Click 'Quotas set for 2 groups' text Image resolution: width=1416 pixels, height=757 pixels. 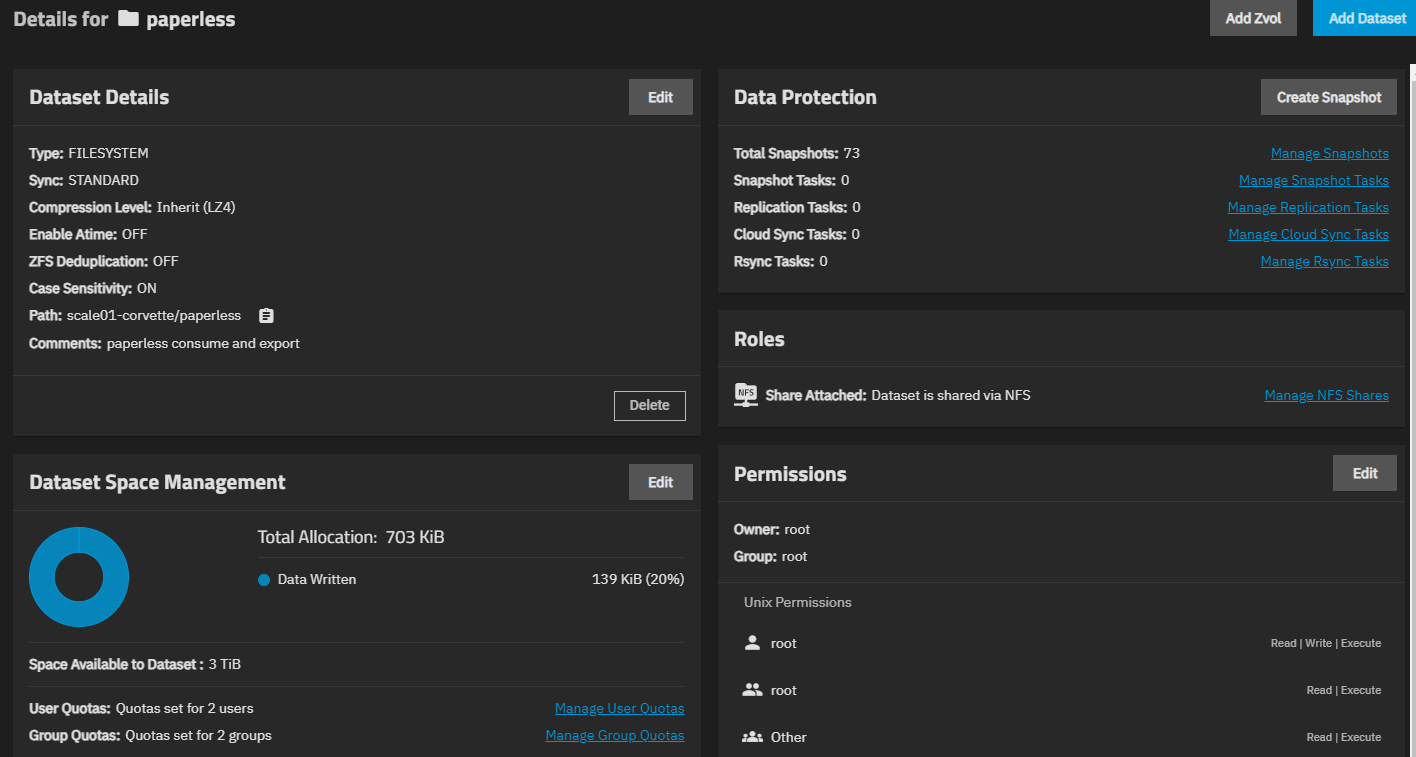198,735
